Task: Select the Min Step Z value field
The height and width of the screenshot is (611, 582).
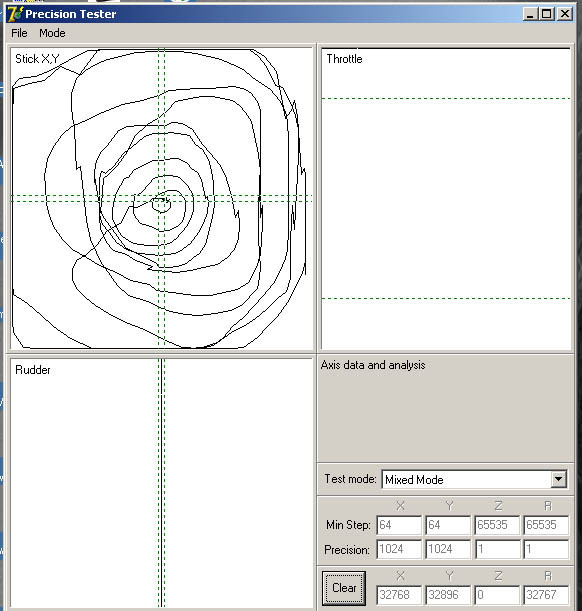Action: (x=497, y=525)
